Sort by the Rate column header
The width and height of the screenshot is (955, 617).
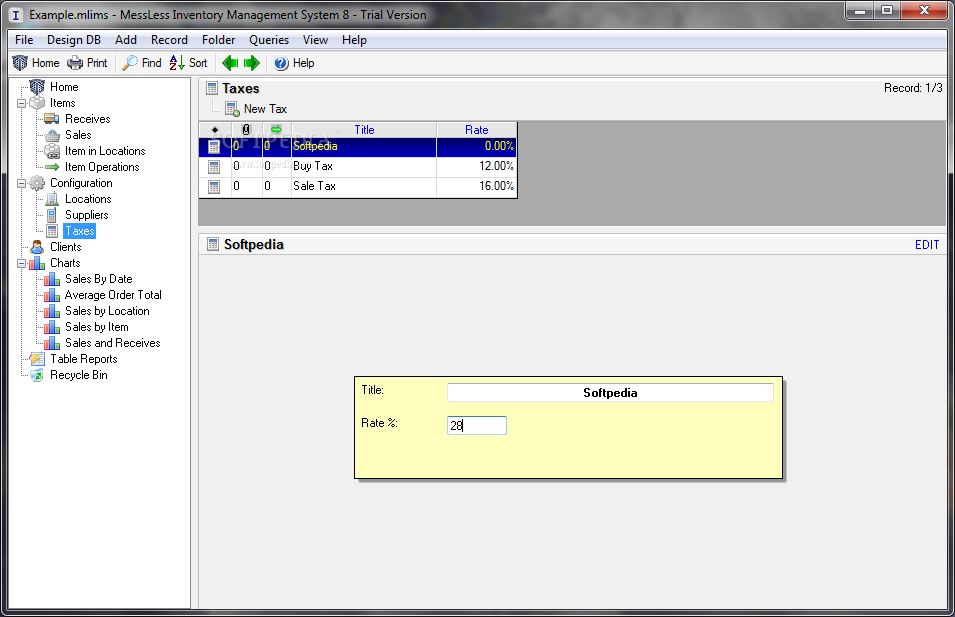(x=477, y=130)
